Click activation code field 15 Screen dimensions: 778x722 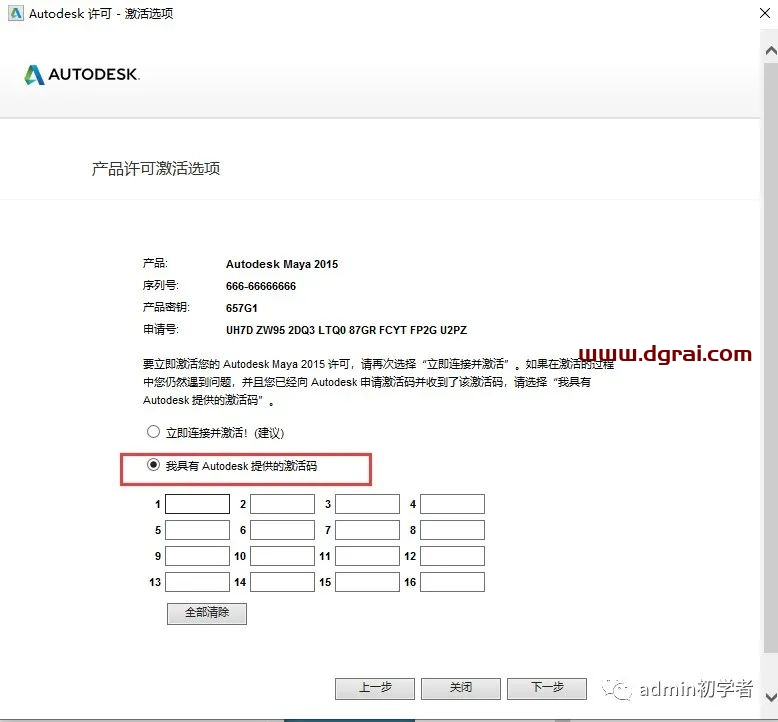click(x=367, y=582)
